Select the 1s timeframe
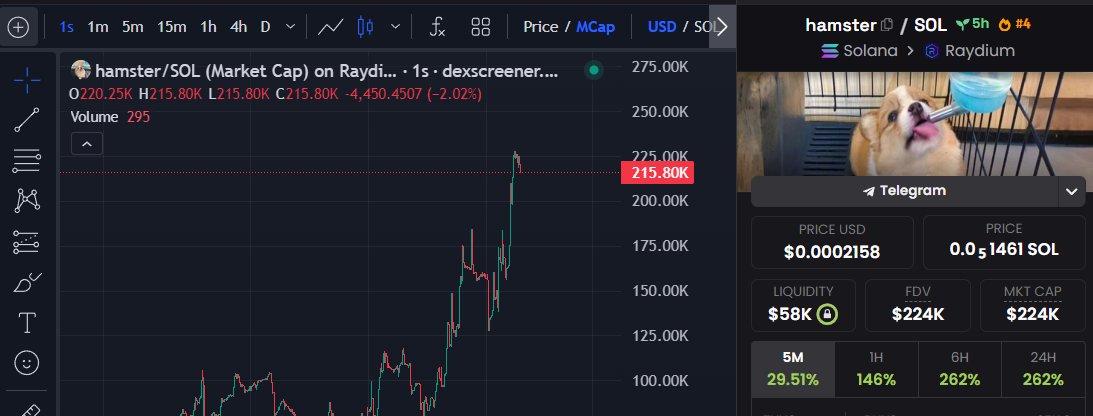 66,27
